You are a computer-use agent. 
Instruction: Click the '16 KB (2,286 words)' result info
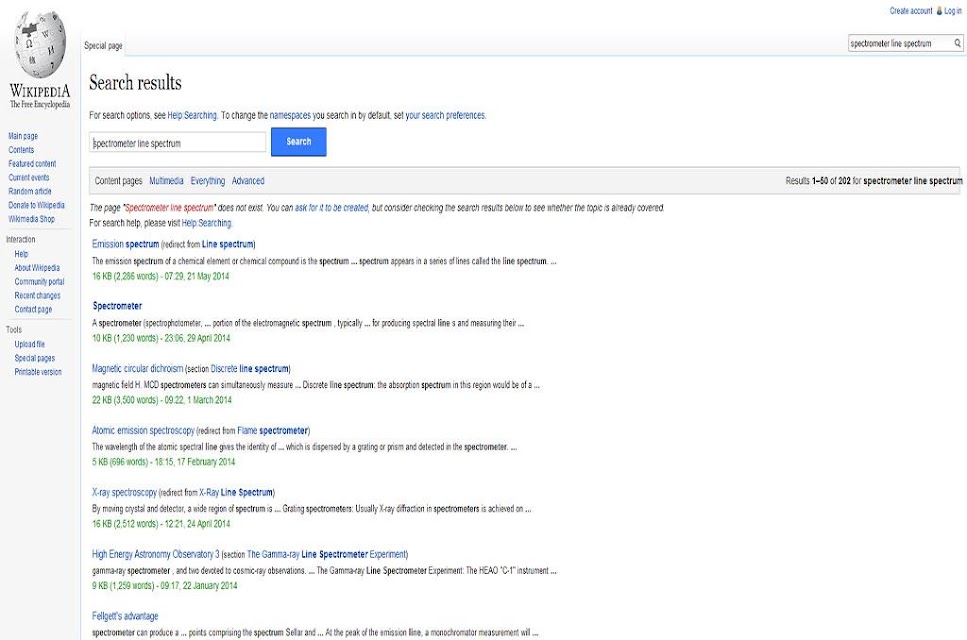(126, 276)
